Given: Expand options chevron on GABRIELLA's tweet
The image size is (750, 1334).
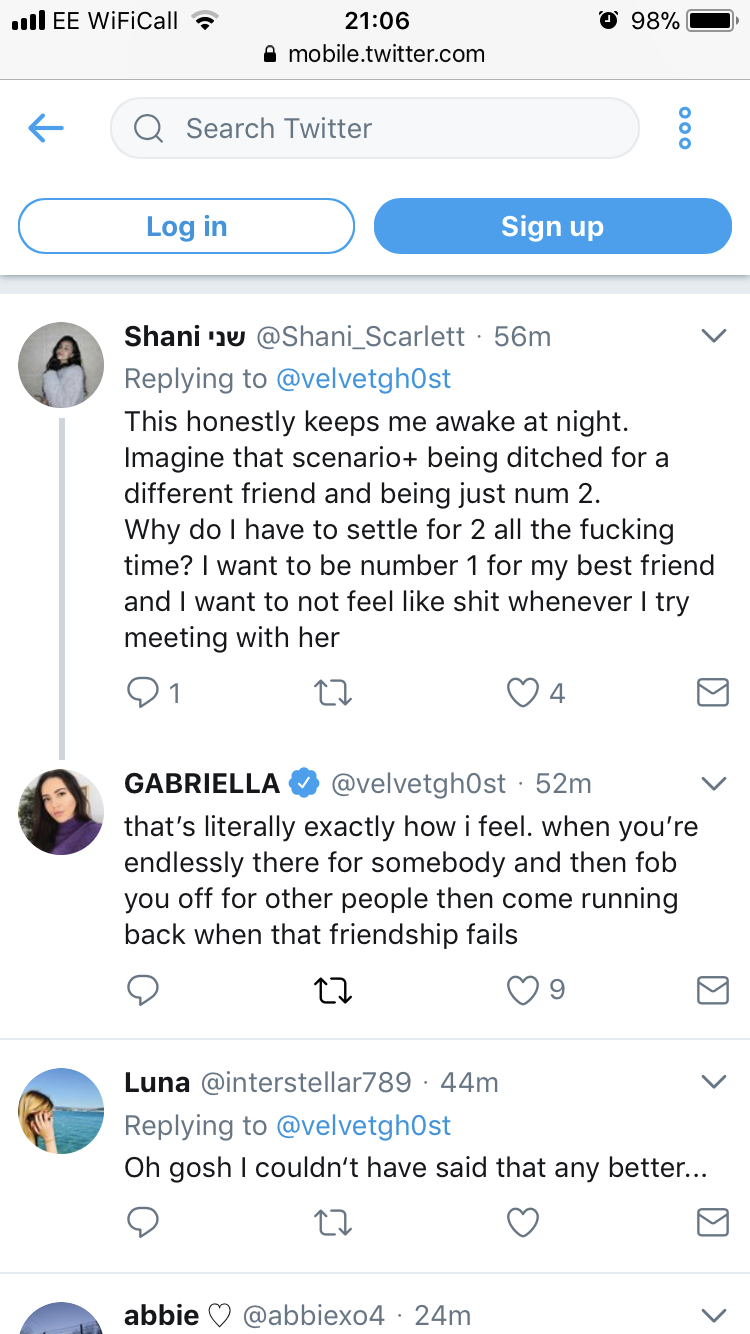Looking at the screenshot, I should tap(713, 783).
